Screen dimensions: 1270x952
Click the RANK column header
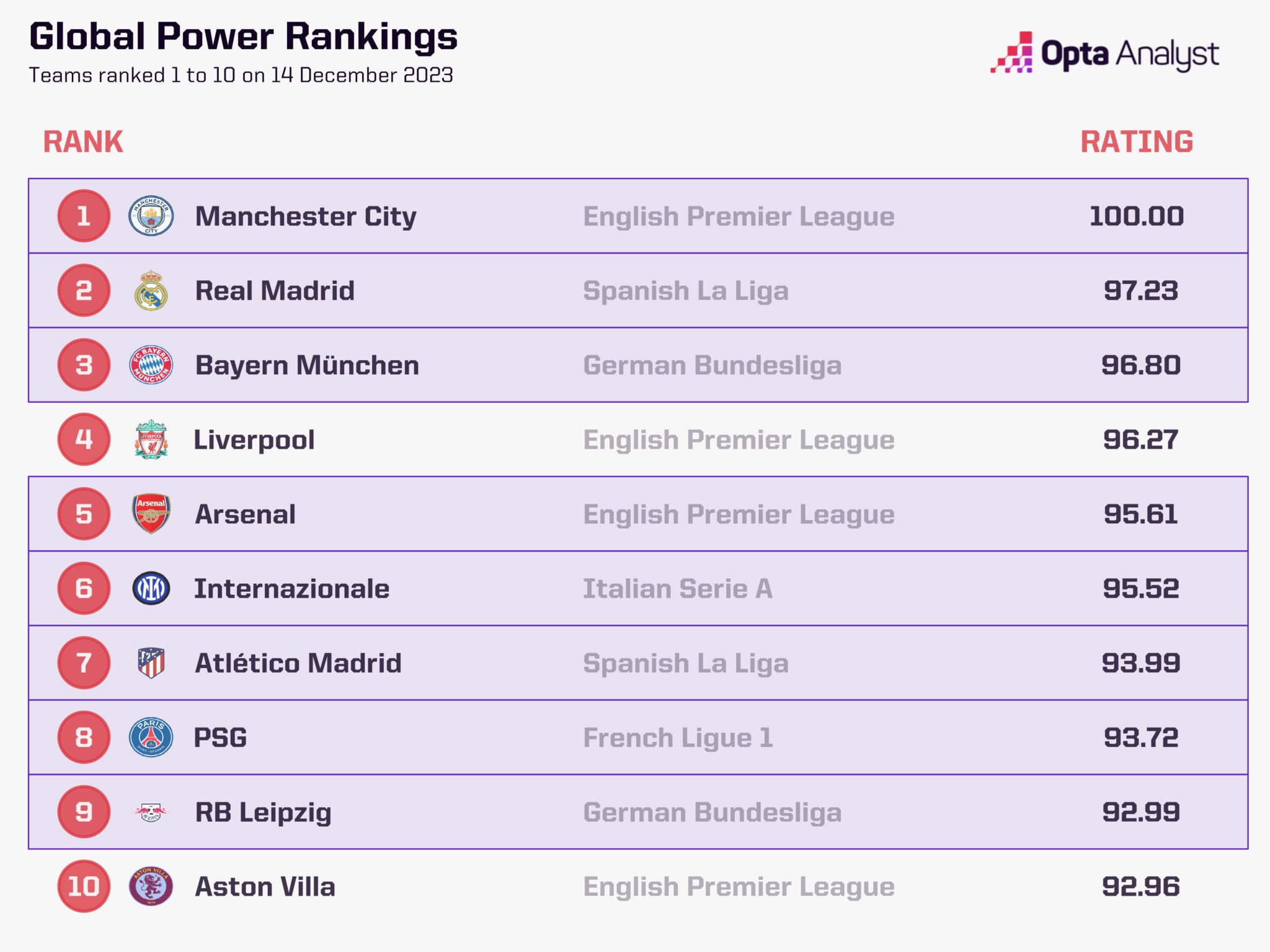pos(83,142)
